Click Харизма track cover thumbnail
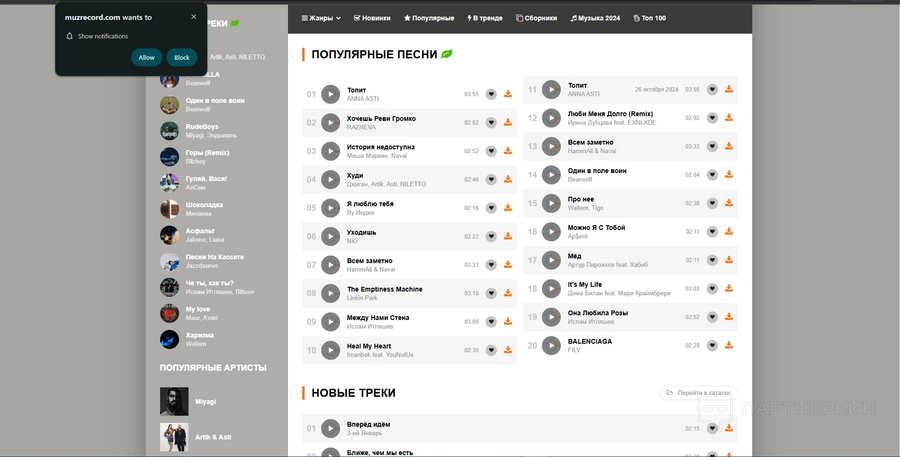 169,339
